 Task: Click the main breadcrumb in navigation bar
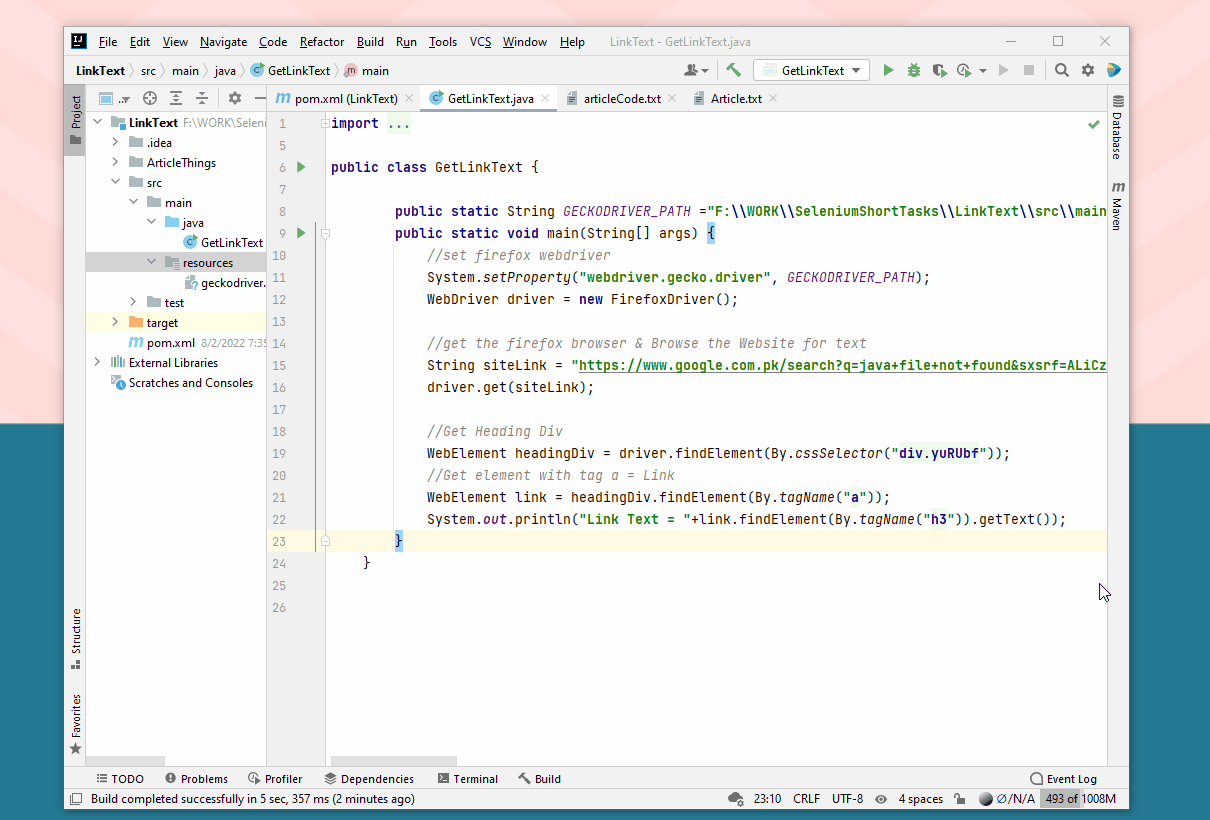(x=366, y=71)
